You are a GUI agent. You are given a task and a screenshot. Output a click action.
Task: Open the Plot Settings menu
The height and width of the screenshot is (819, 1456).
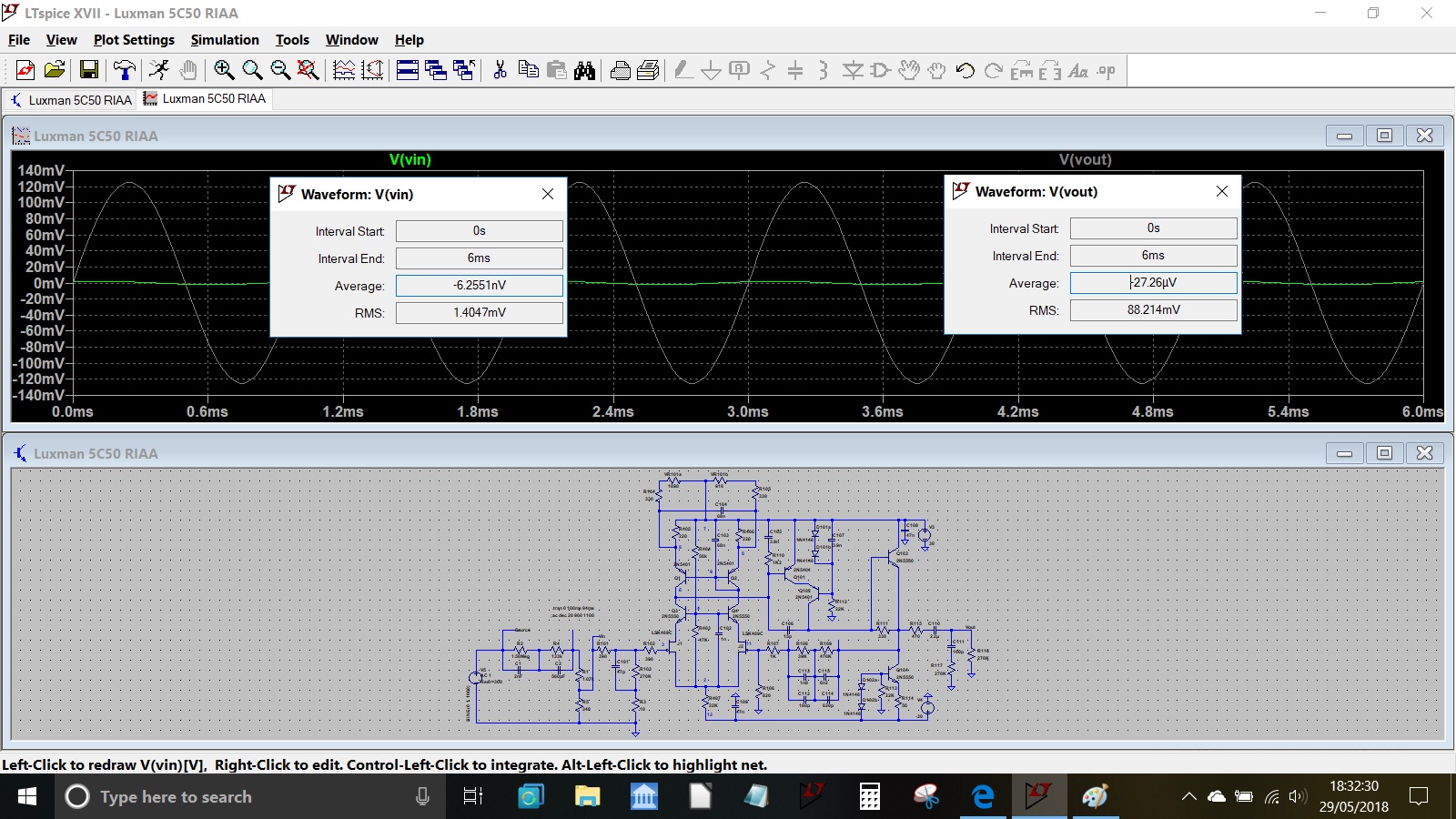point(134,40)
